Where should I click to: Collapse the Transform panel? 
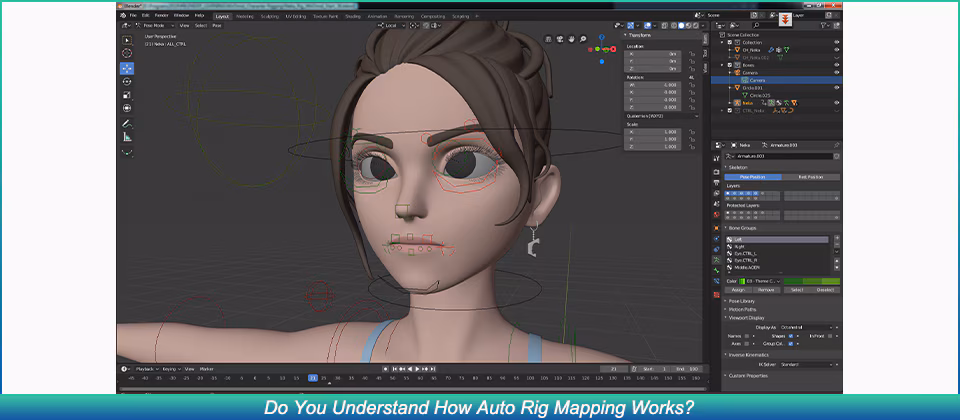click(640, 36)
